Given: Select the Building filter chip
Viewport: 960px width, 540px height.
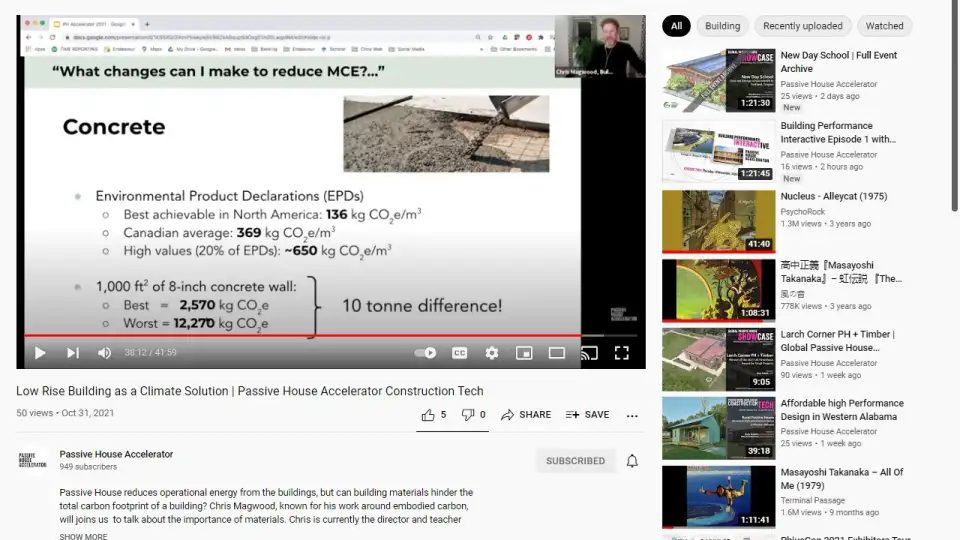Looking at the screenshot, I should click(x=722, y=26).
